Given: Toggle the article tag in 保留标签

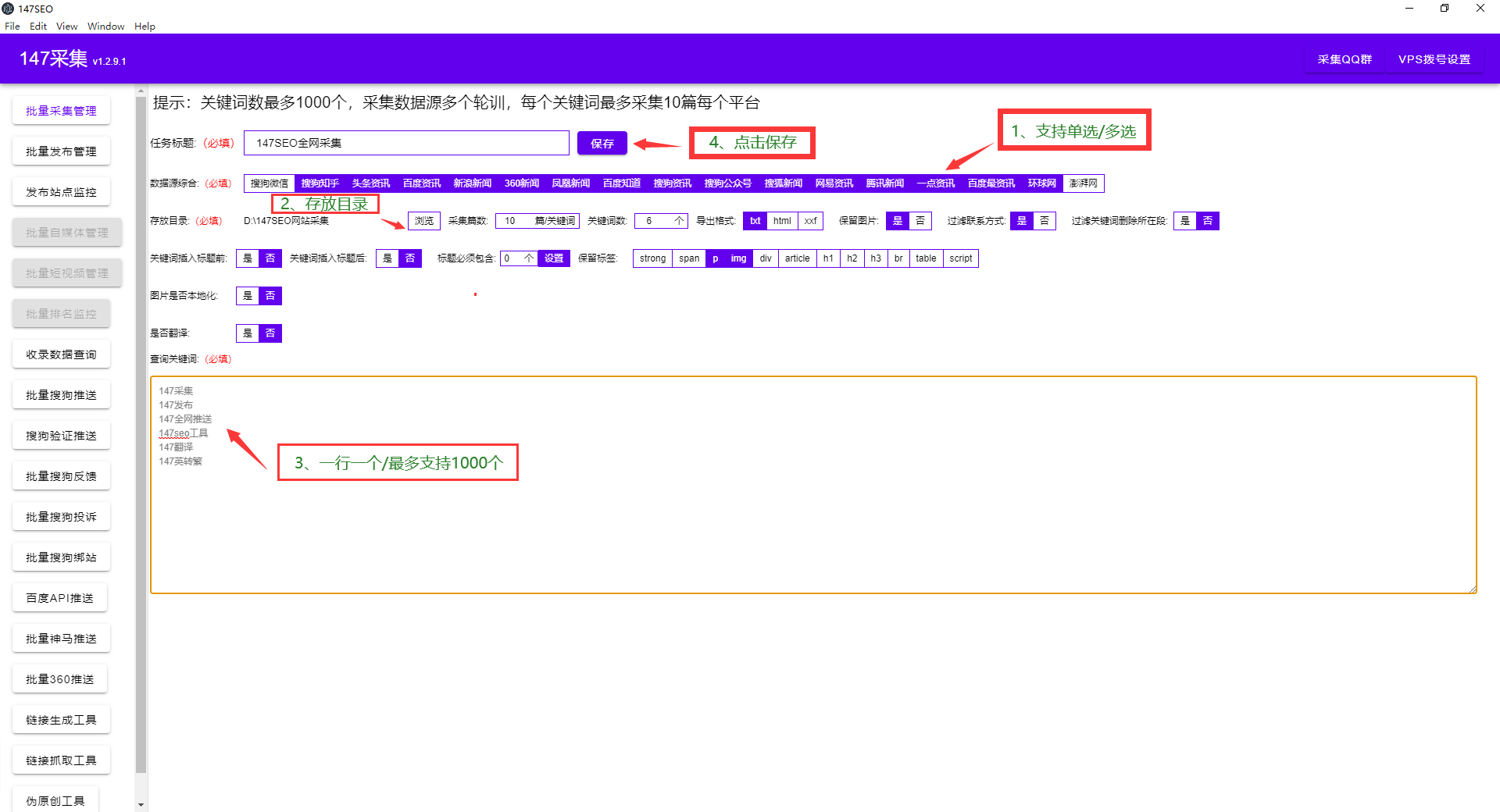Looking at the screenshot, I should pyautogui.click(x=798, y=258).
